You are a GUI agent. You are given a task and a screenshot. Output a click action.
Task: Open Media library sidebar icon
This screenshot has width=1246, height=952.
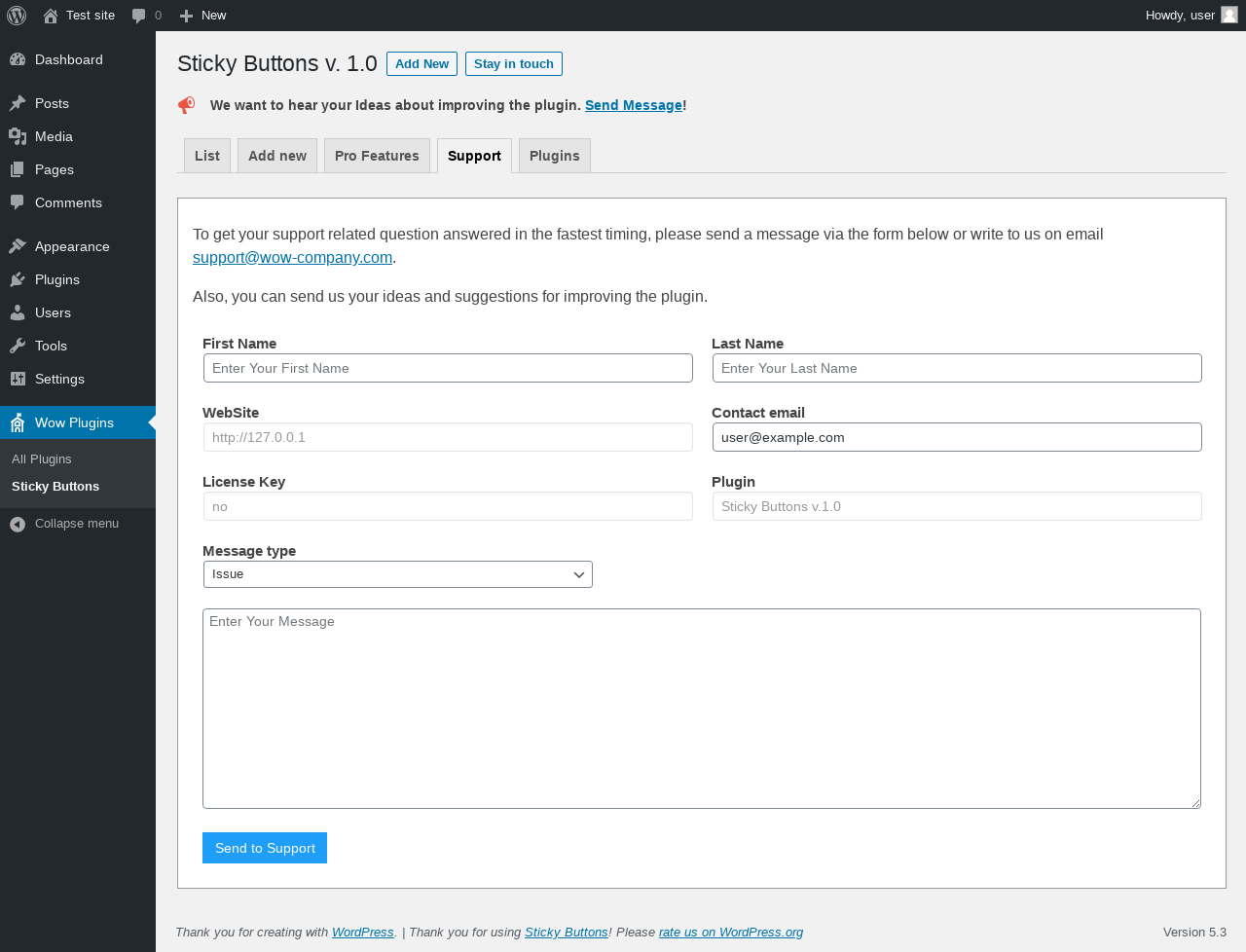click(x=18, y=136)
